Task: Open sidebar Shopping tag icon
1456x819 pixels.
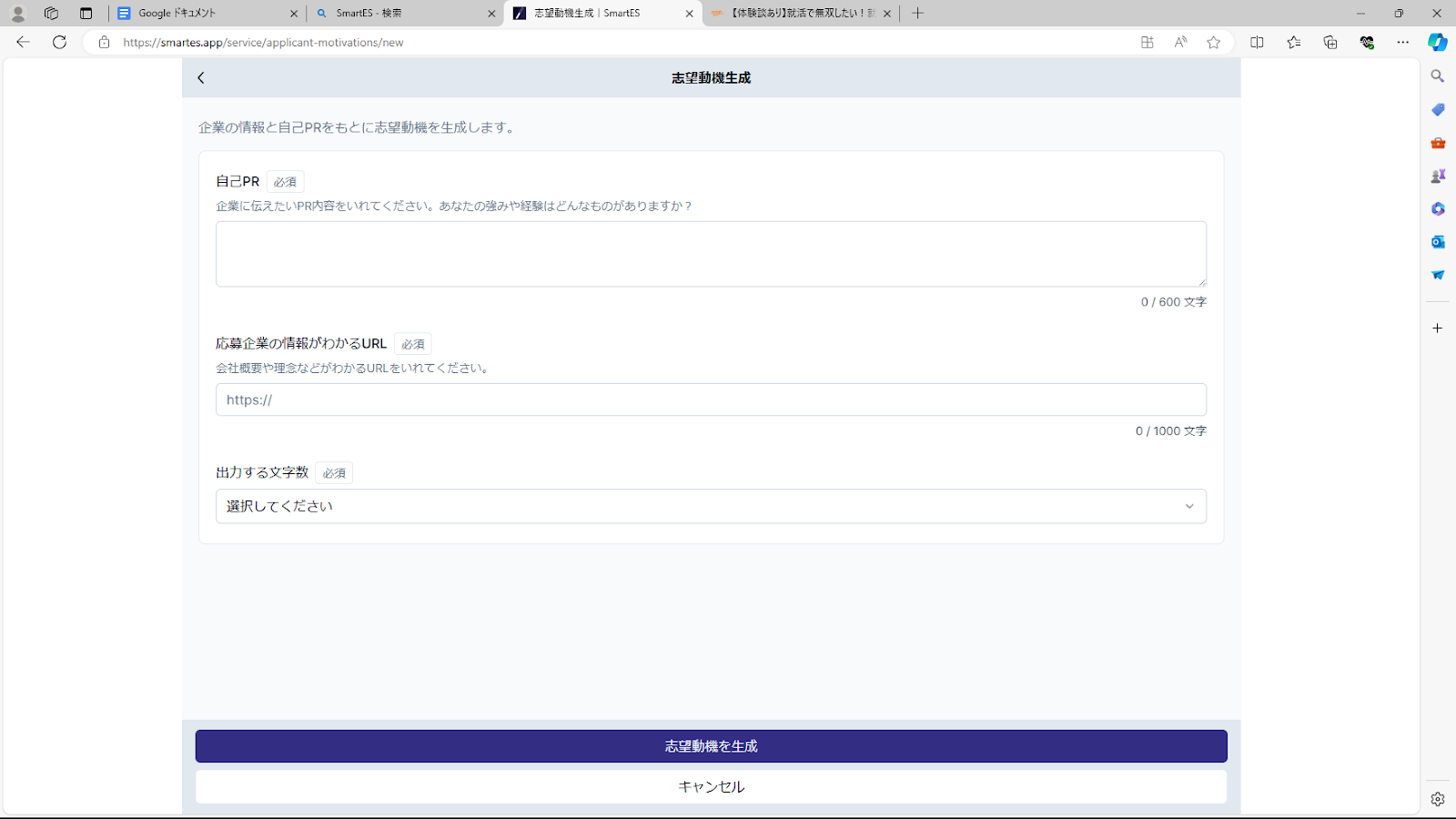Action: coord(1438,109)
